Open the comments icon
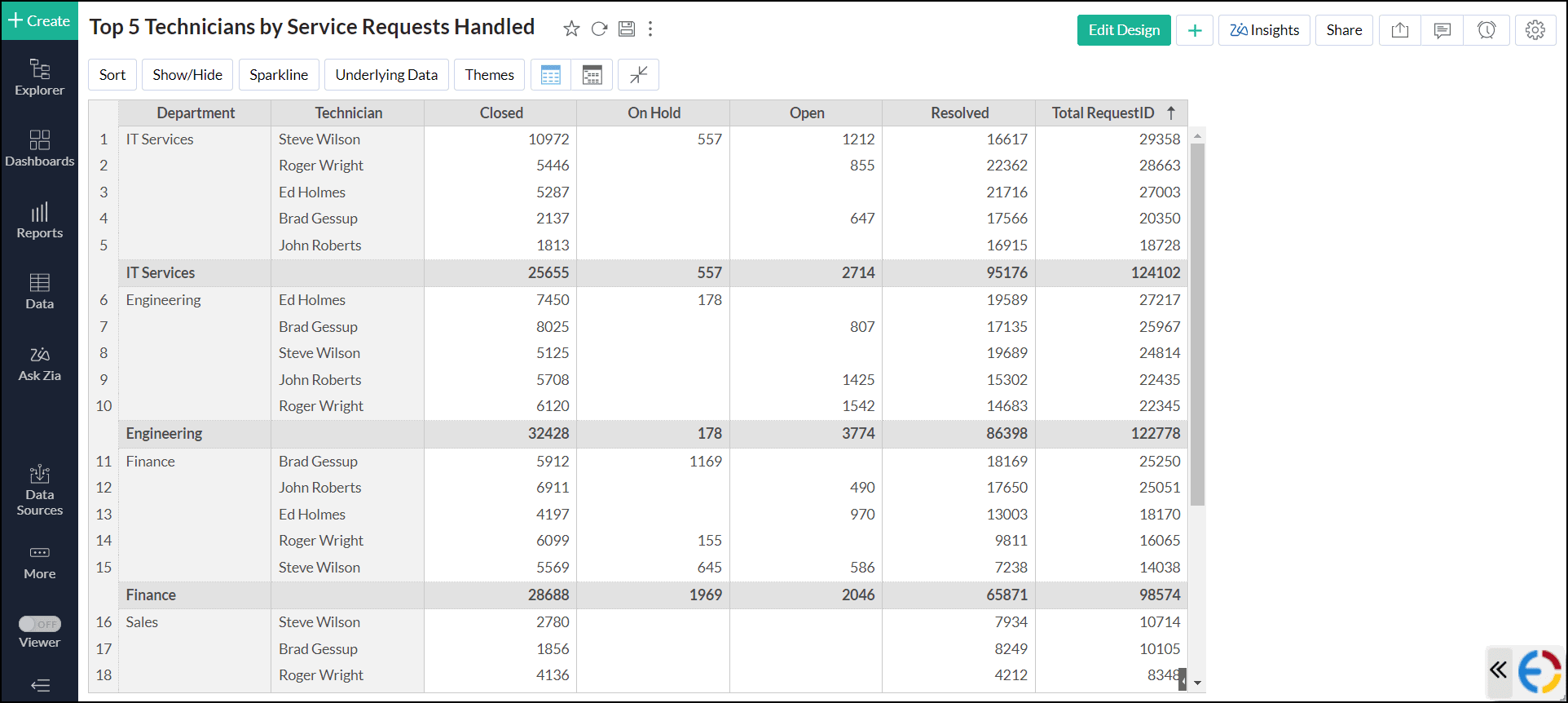The width and height of the screenshot is (1568, 703). (x=1442, y=30)
